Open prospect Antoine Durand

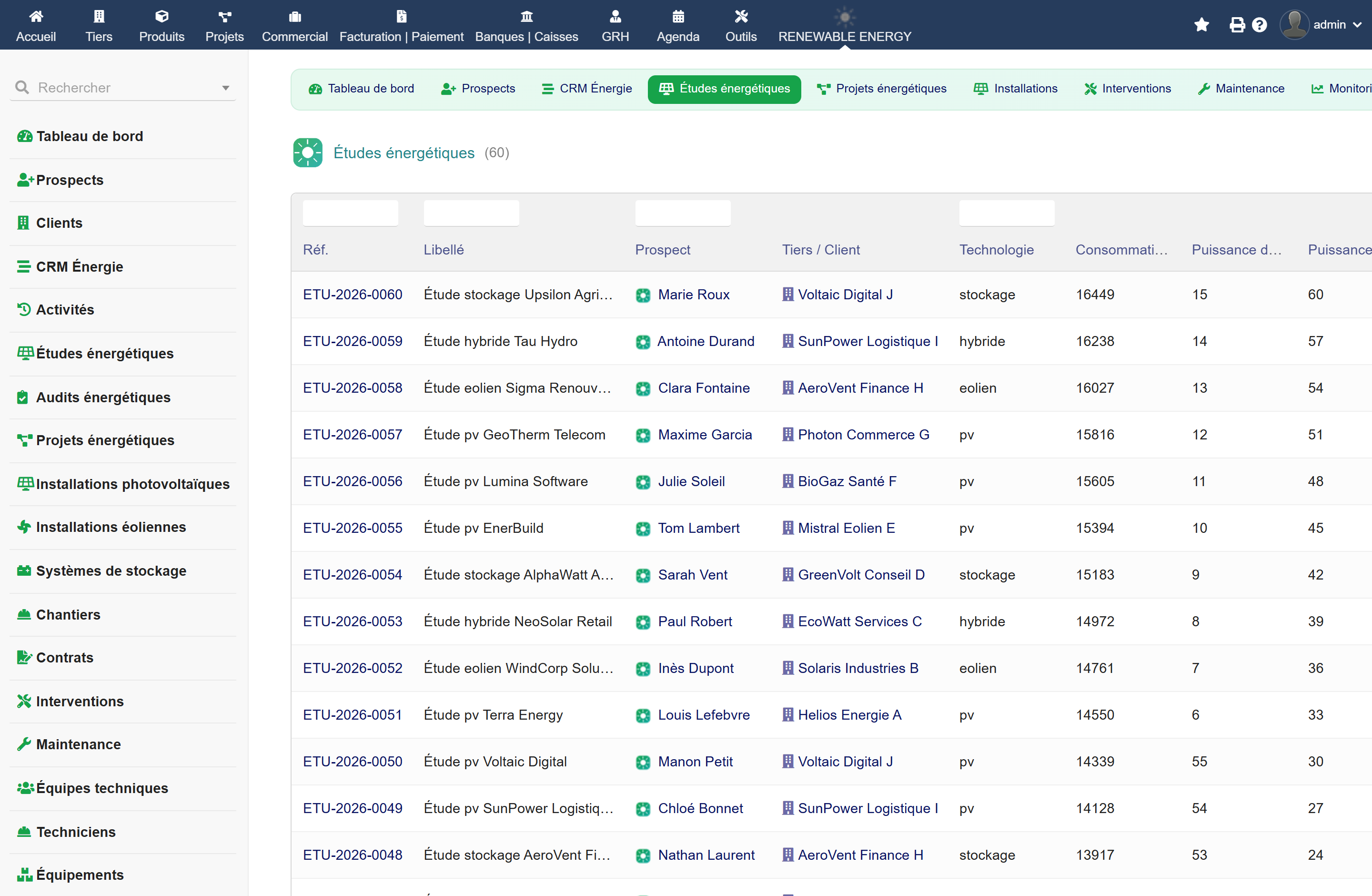pyautogui.click(x=706, y=341)
